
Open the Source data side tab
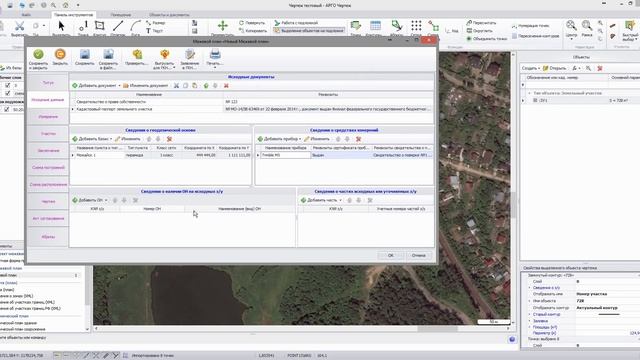(48, 100)
